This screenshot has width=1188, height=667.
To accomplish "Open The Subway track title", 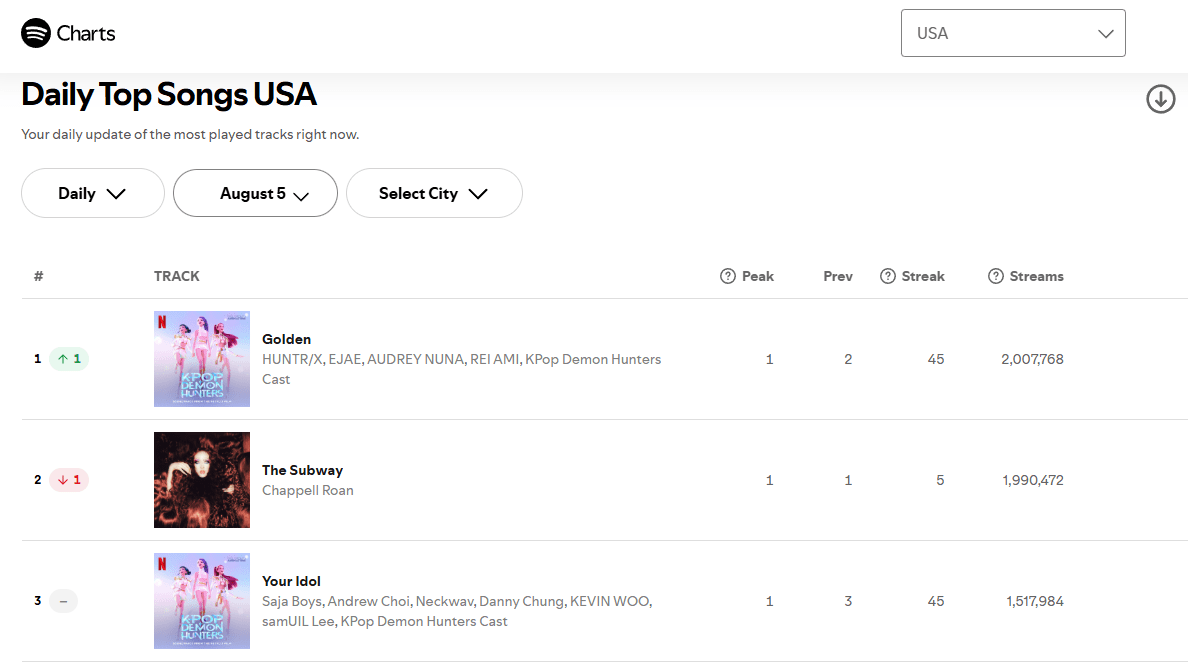I will point(302,470).
